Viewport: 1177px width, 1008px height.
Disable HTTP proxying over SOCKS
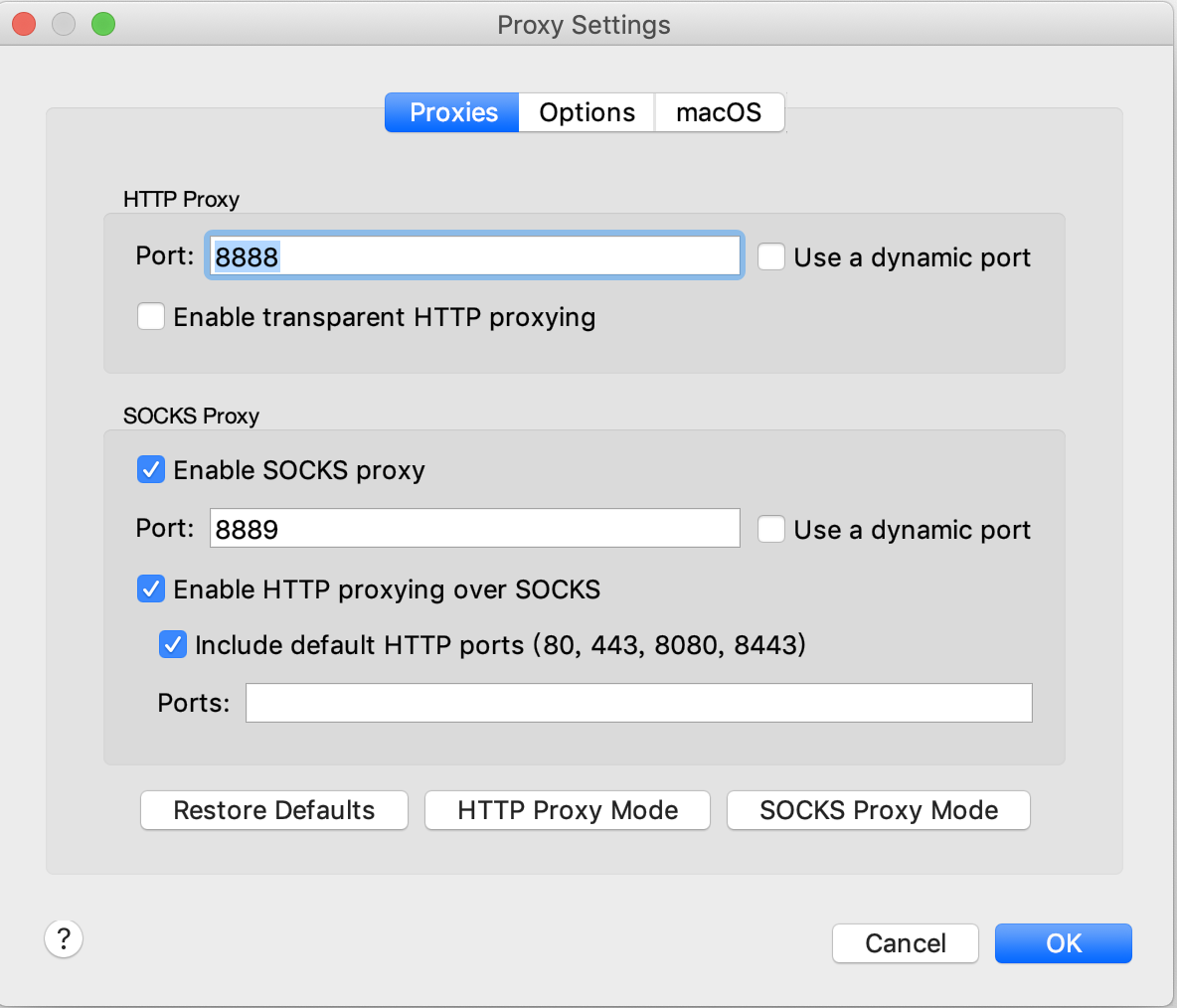[x=151, y=588]
